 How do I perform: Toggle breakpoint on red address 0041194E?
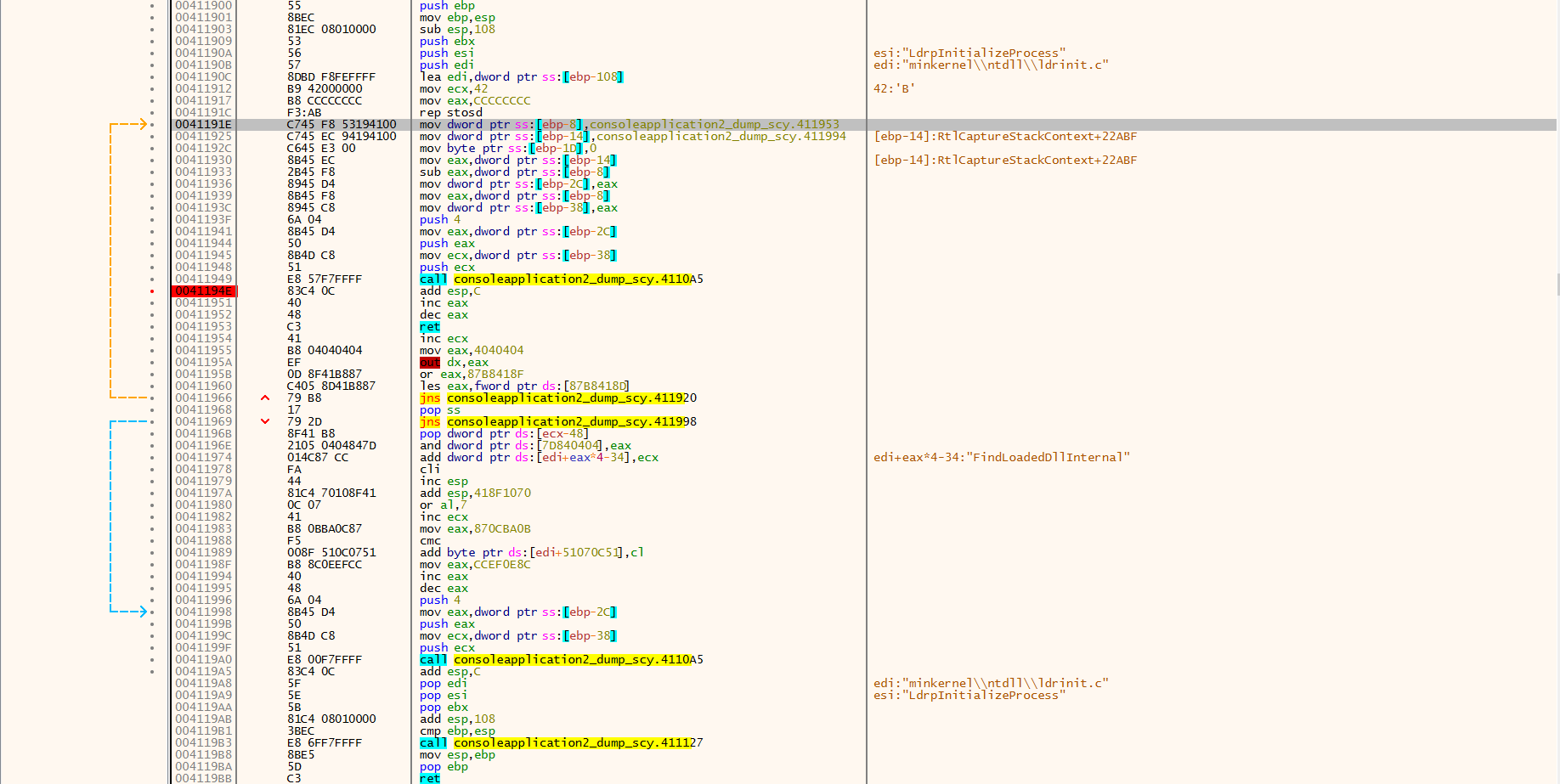[x=204, y=291]
